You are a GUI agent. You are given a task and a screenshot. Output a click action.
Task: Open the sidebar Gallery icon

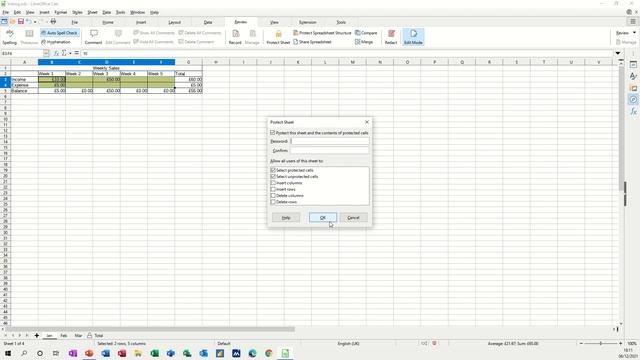coord(633,88)
